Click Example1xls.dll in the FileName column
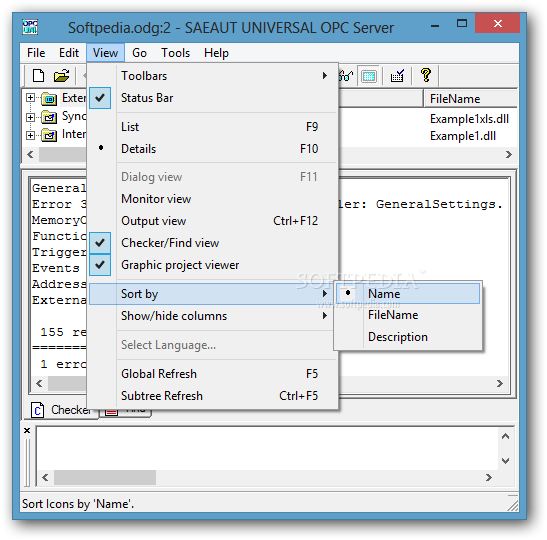The width and height of the screenshot is (547, 540). tap(469, 119)
